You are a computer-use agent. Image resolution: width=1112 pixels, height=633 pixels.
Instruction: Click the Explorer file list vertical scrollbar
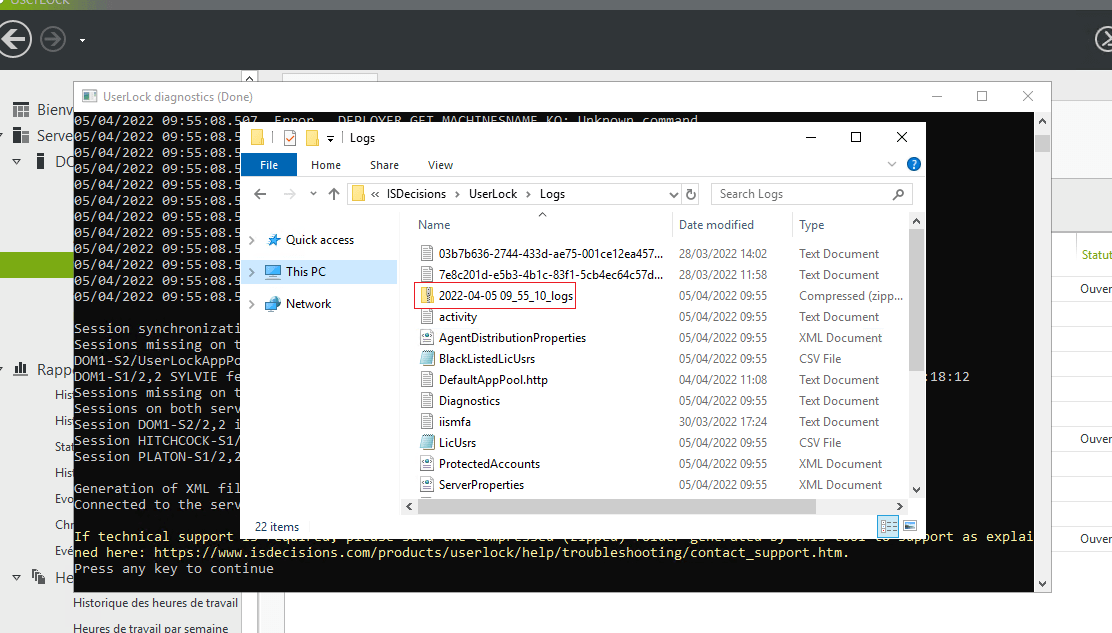[916, 299]
